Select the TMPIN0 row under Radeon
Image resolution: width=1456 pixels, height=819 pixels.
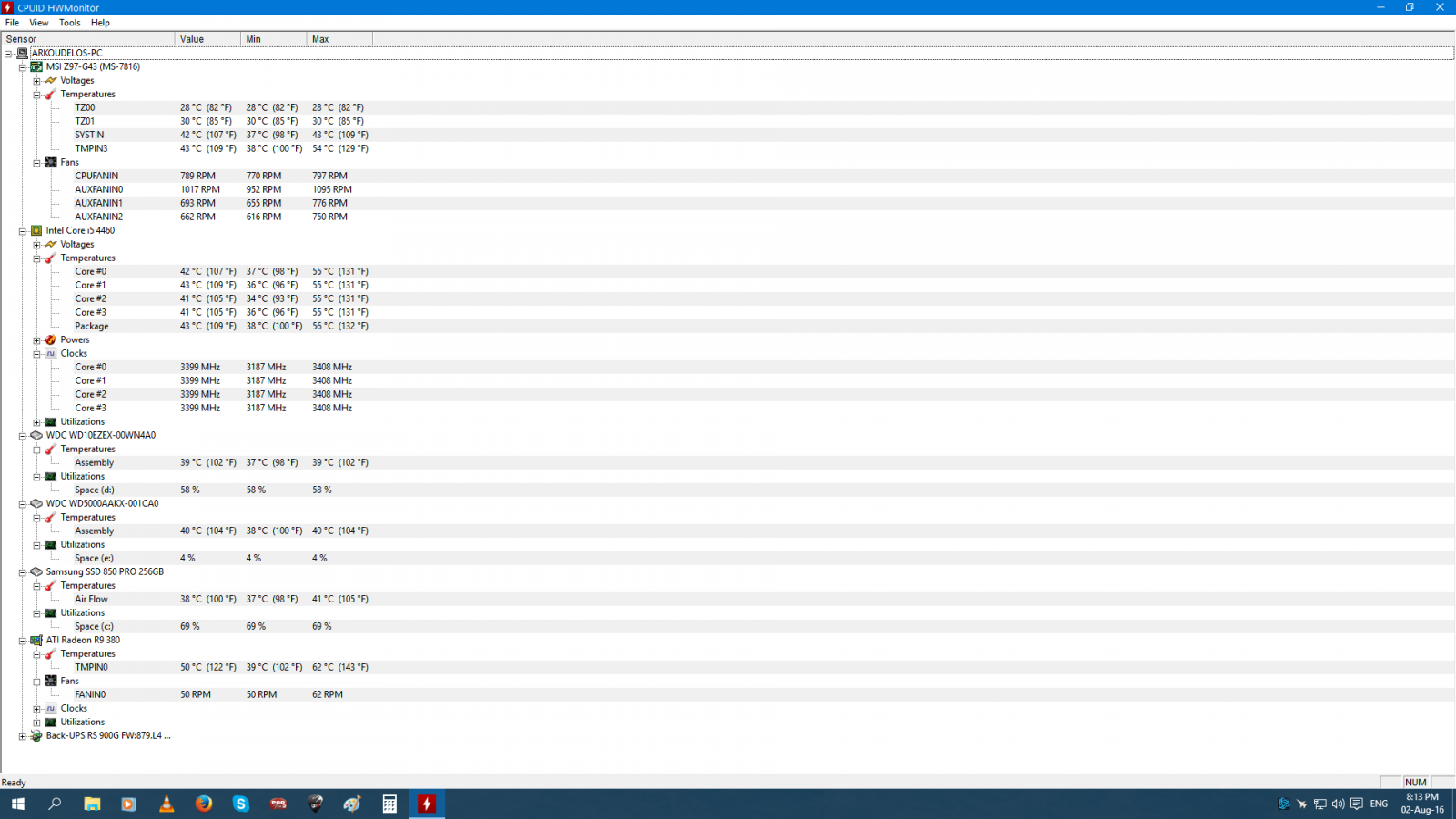click(x=728, y=667)
